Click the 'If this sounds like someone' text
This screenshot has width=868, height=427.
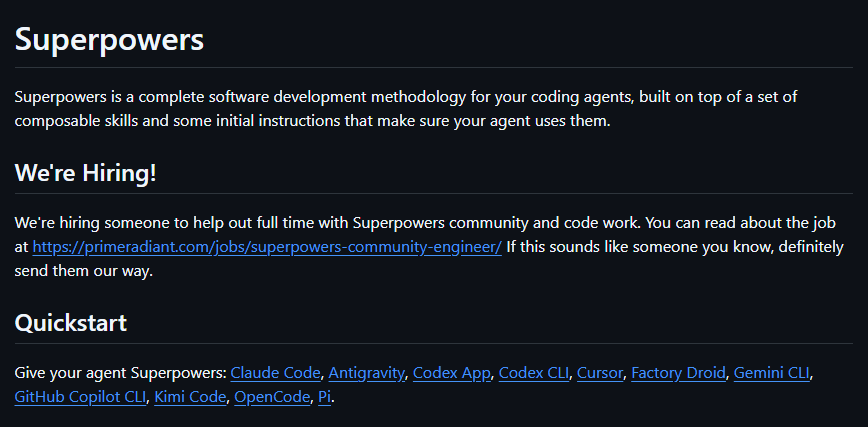pyautogui.click(x=674, y=247)
